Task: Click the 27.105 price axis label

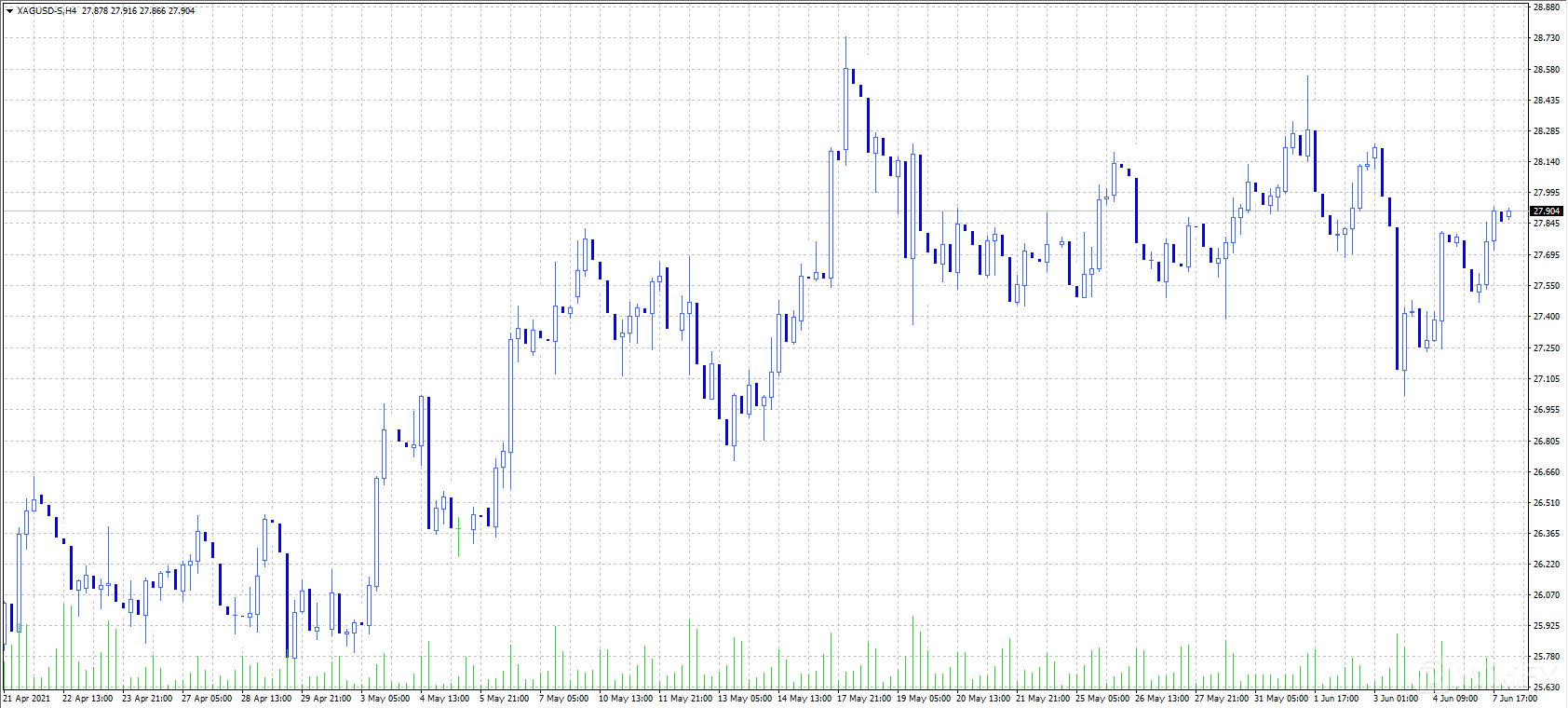Action: pos(1546,379)
